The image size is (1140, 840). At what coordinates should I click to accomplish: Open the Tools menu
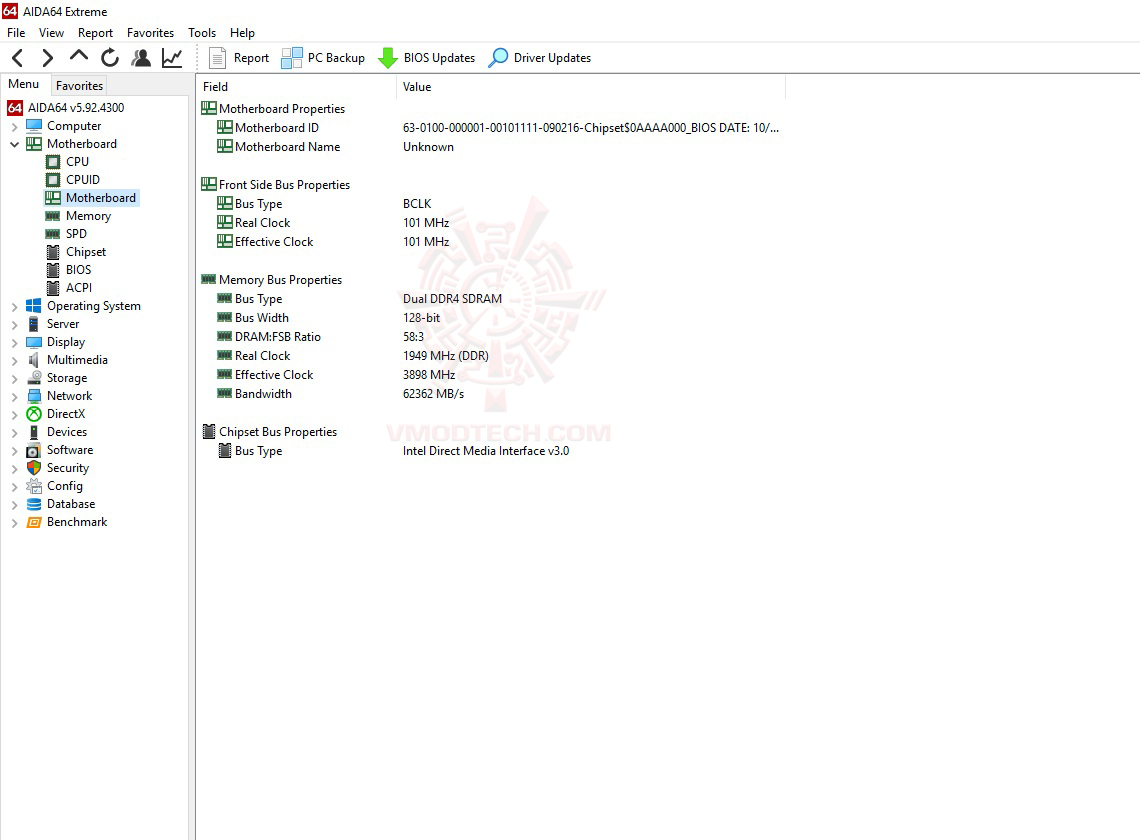[201, 33]
